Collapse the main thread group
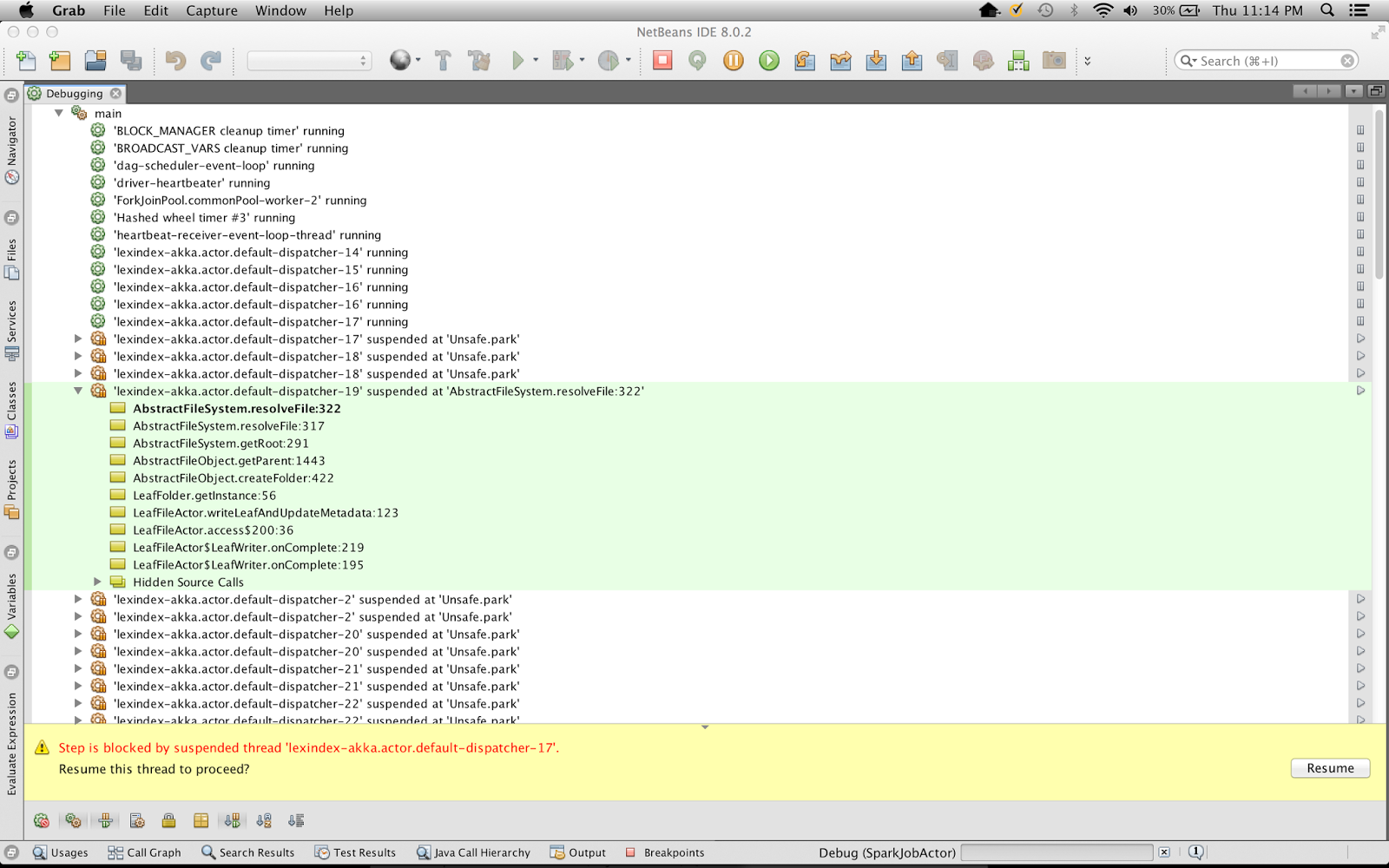1389x868 pixels. coord(59,113)
